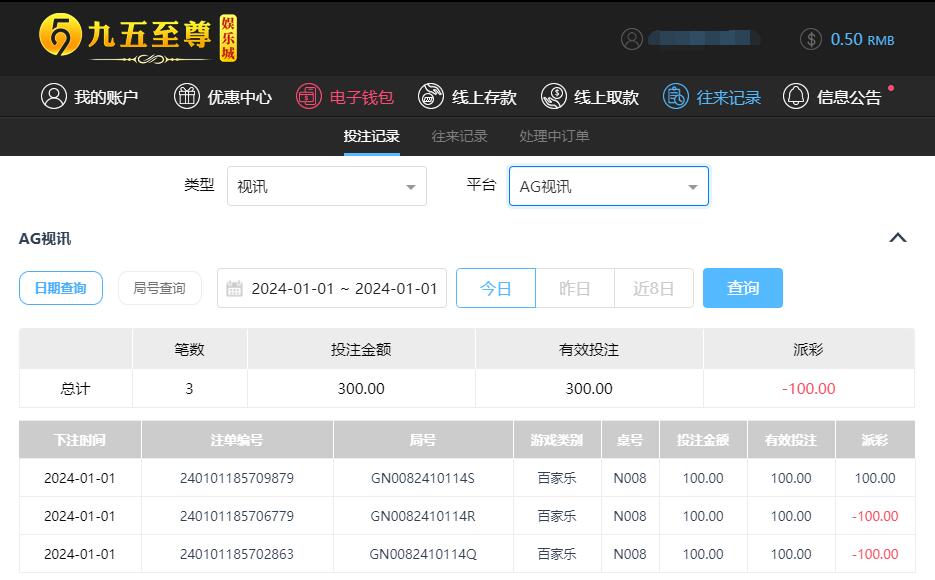The width and height of the screenshot is (935, 580).
Task: Open the 处理中订单 tab
Action: pos(554,136)
